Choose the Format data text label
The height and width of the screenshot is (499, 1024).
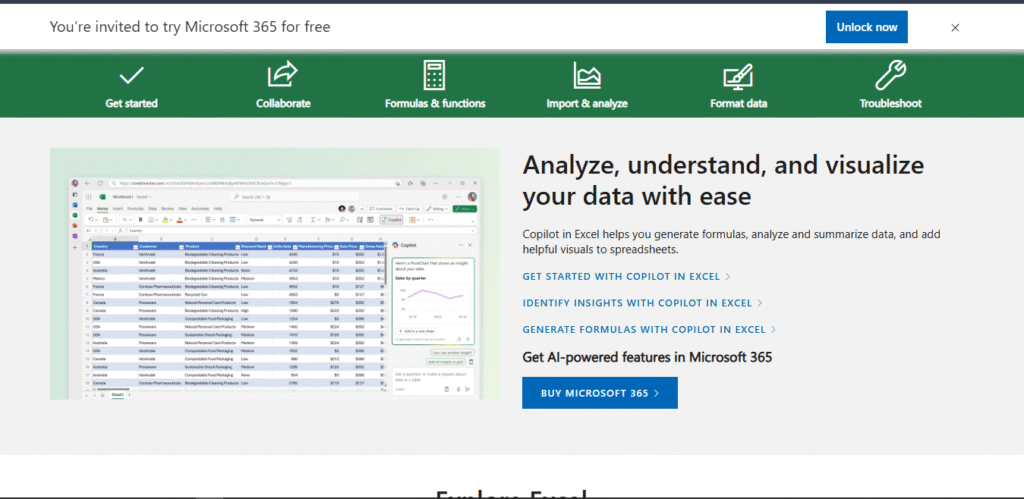(739, 103)
